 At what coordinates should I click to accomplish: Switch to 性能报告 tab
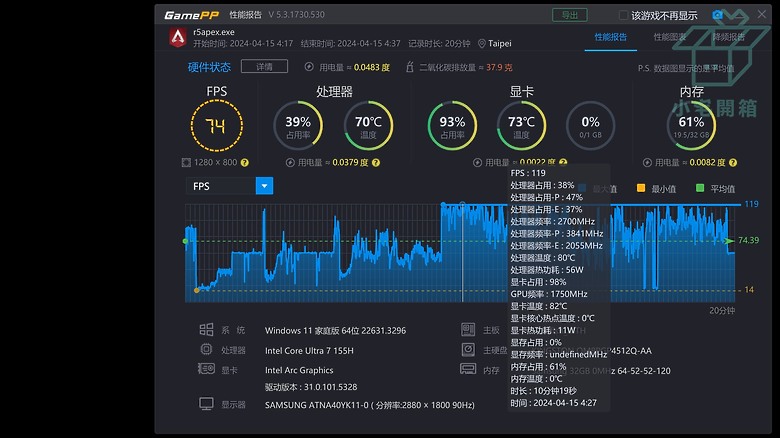pyautogui.click(x=610, y=37)
